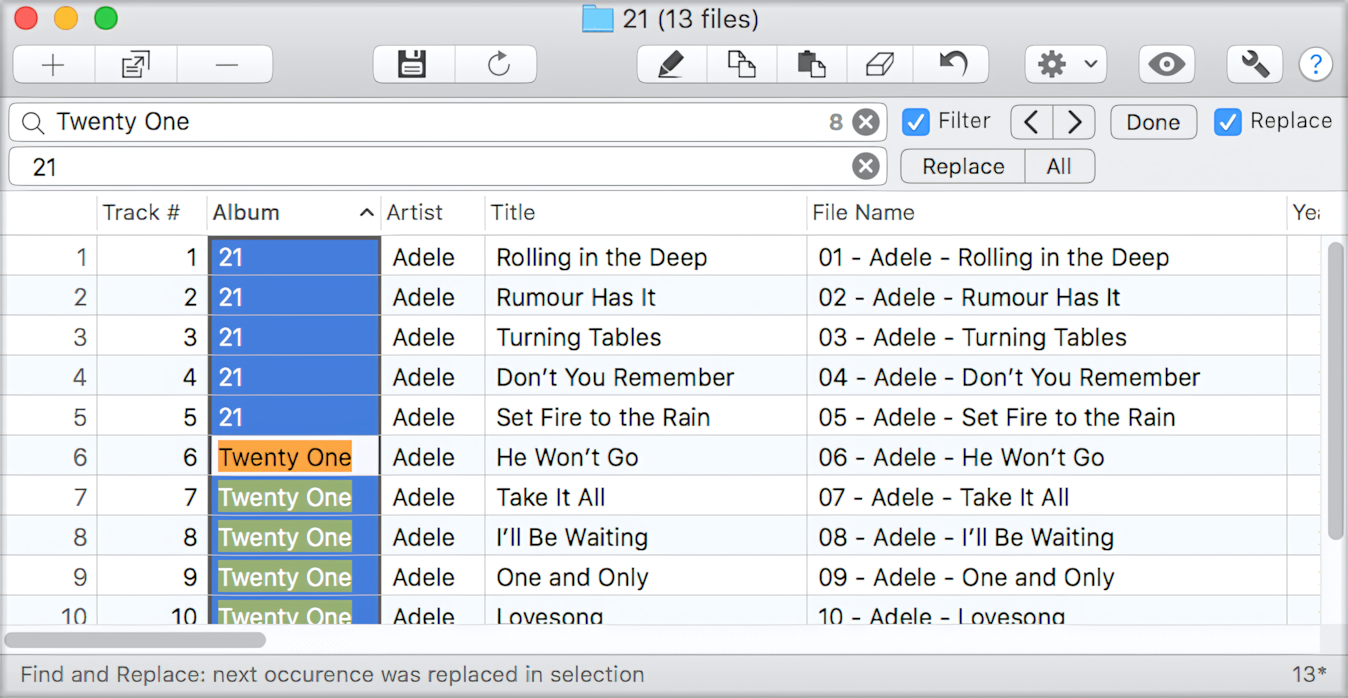Click the vertical scrollbar thumb

[x=1335, y=390]
